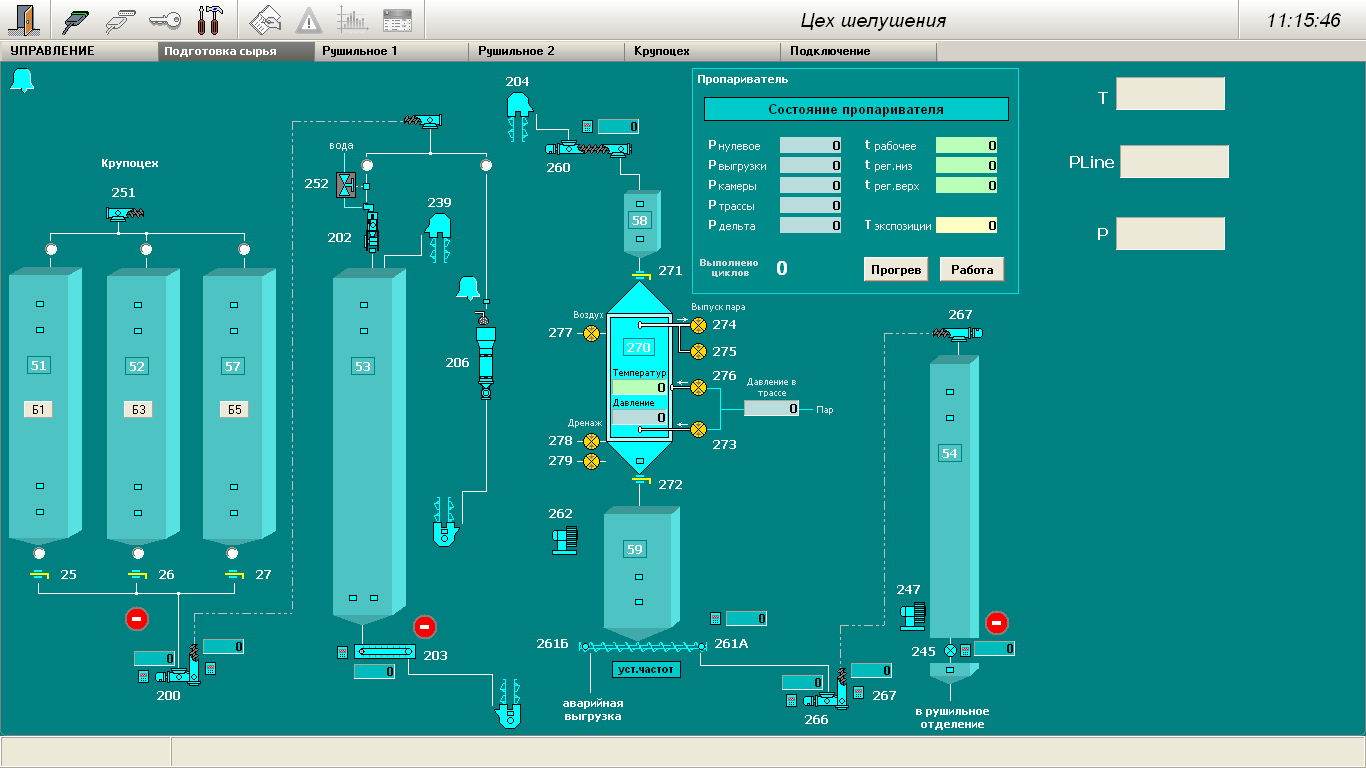This screenshot has height=768, width=1366.
Task: Open access via the key icon
Action: (x=164, y=20)
